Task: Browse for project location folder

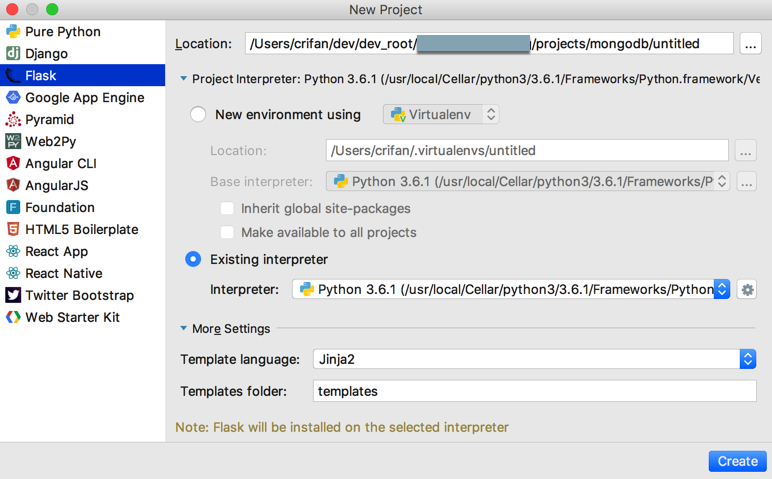Action: [750, 44]
